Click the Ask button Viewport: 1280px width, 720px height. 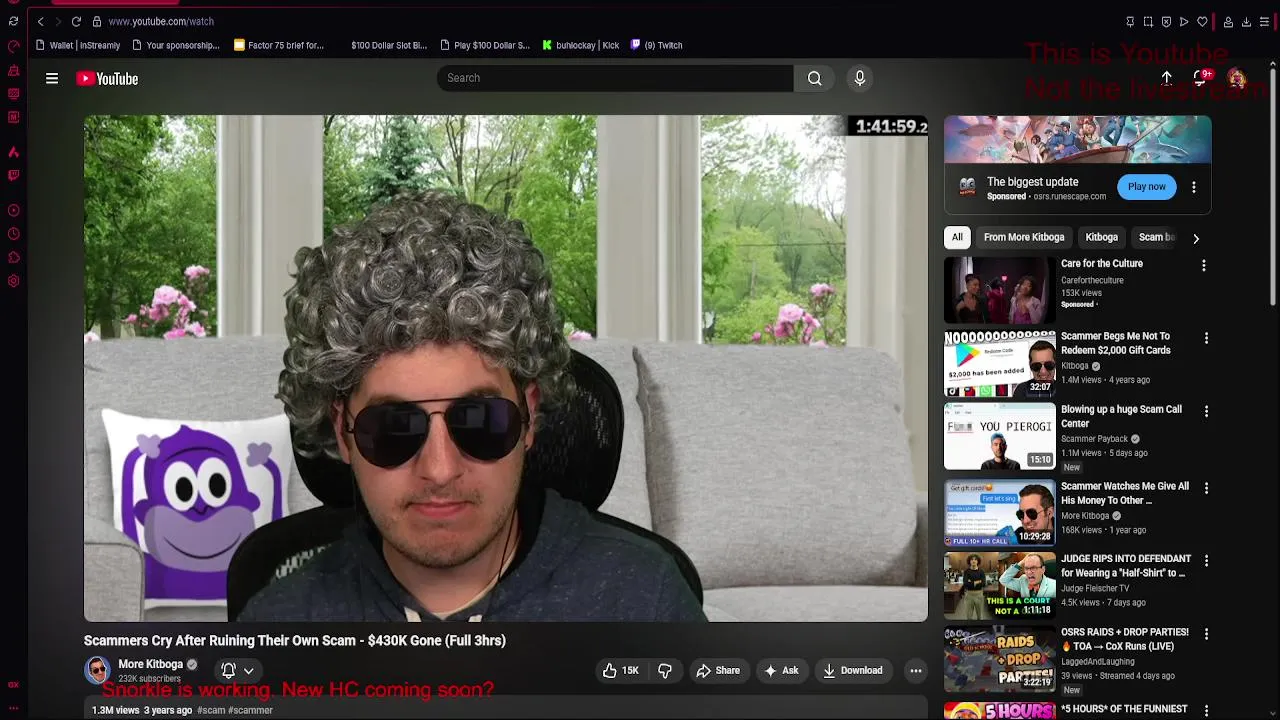click(x=781, y=671)
